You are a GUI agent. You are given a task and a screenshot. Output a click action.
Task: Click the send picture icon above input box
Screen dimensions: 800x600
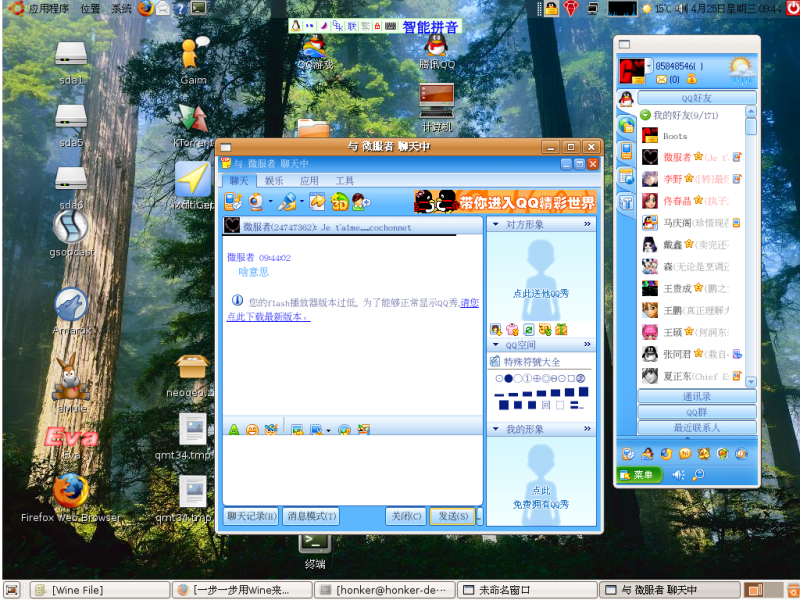click(297, 430)
